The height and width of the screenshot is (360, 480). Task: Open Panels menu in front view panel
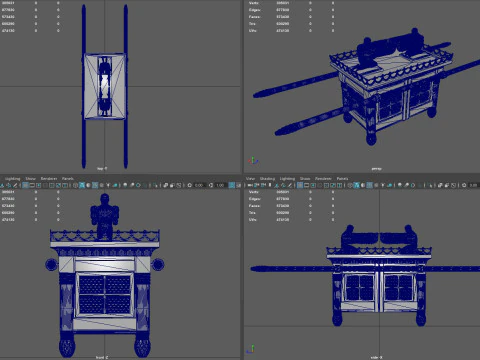pos(68,178)
